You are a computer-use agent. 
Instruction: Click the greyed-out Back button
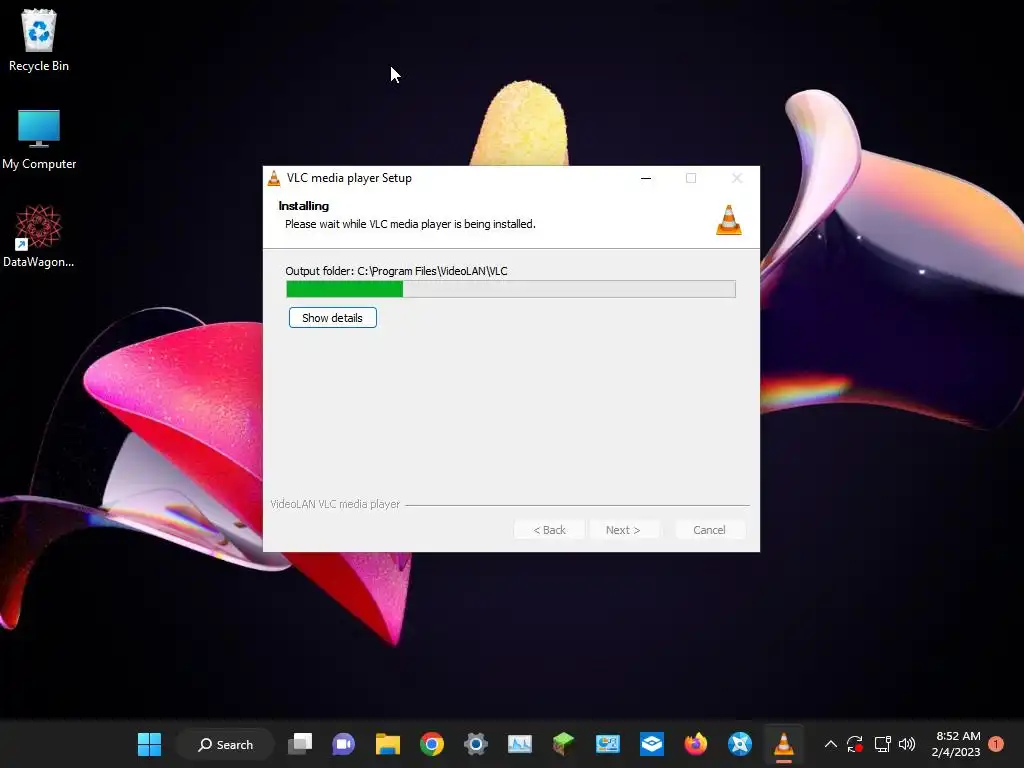pyautogui.click(x=549, y=530)
